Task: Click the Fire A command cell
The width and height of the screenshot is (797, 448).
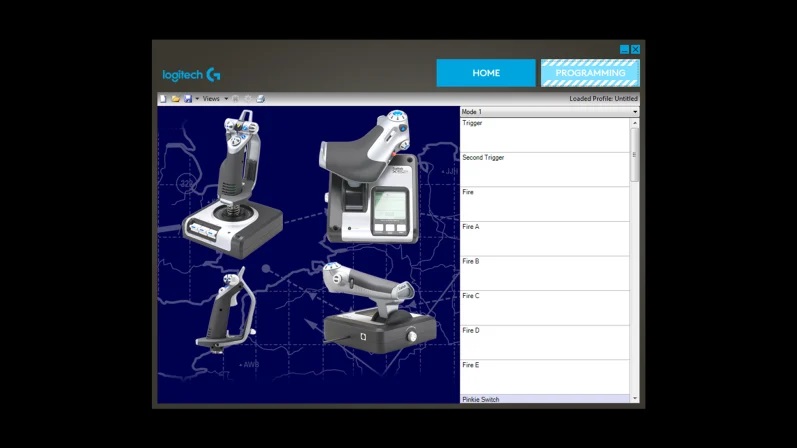Action: pos(545,239)
